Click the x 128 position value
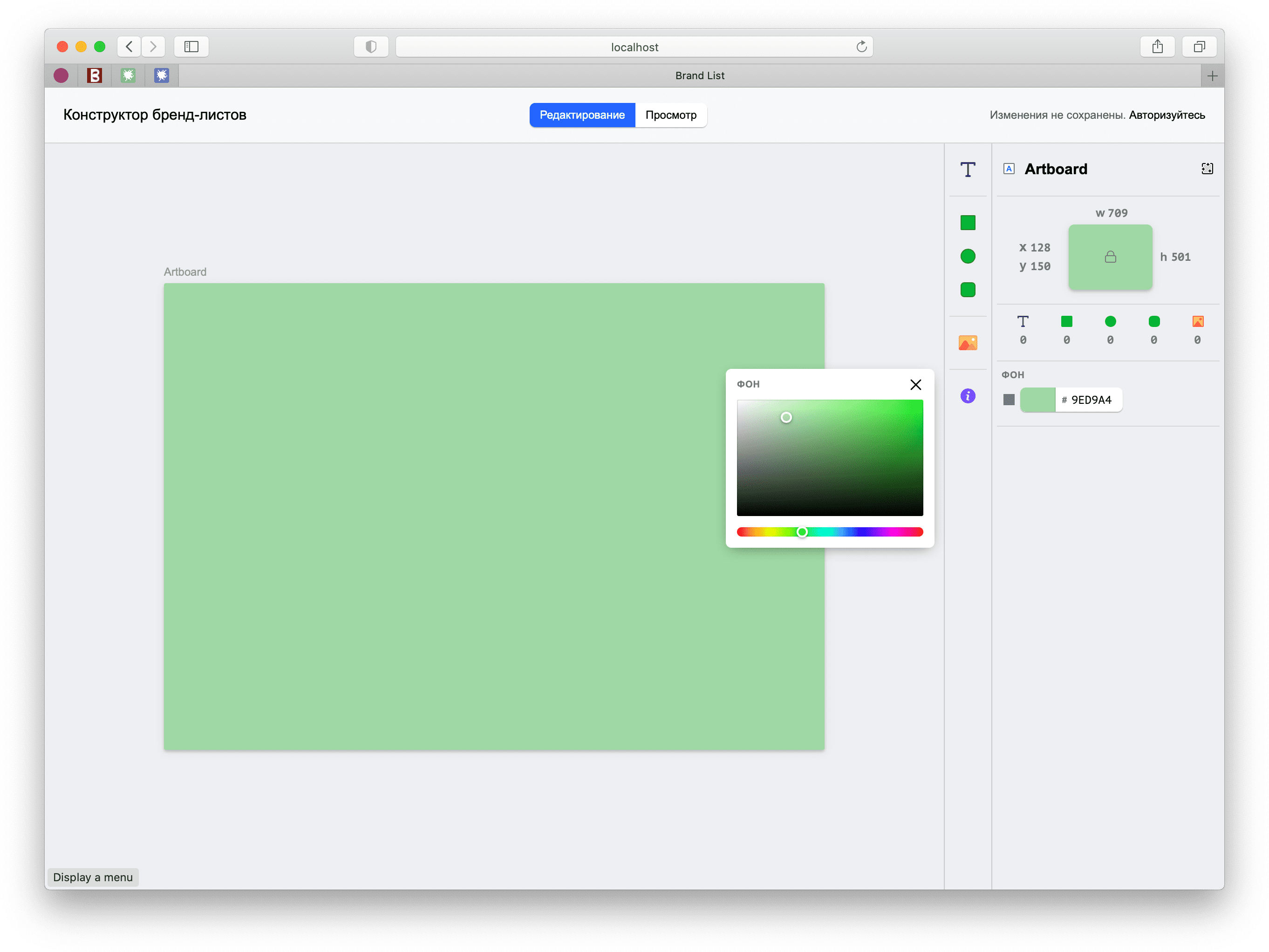The width and height of the screenshot is (1269, 952). pos(1034,247)
